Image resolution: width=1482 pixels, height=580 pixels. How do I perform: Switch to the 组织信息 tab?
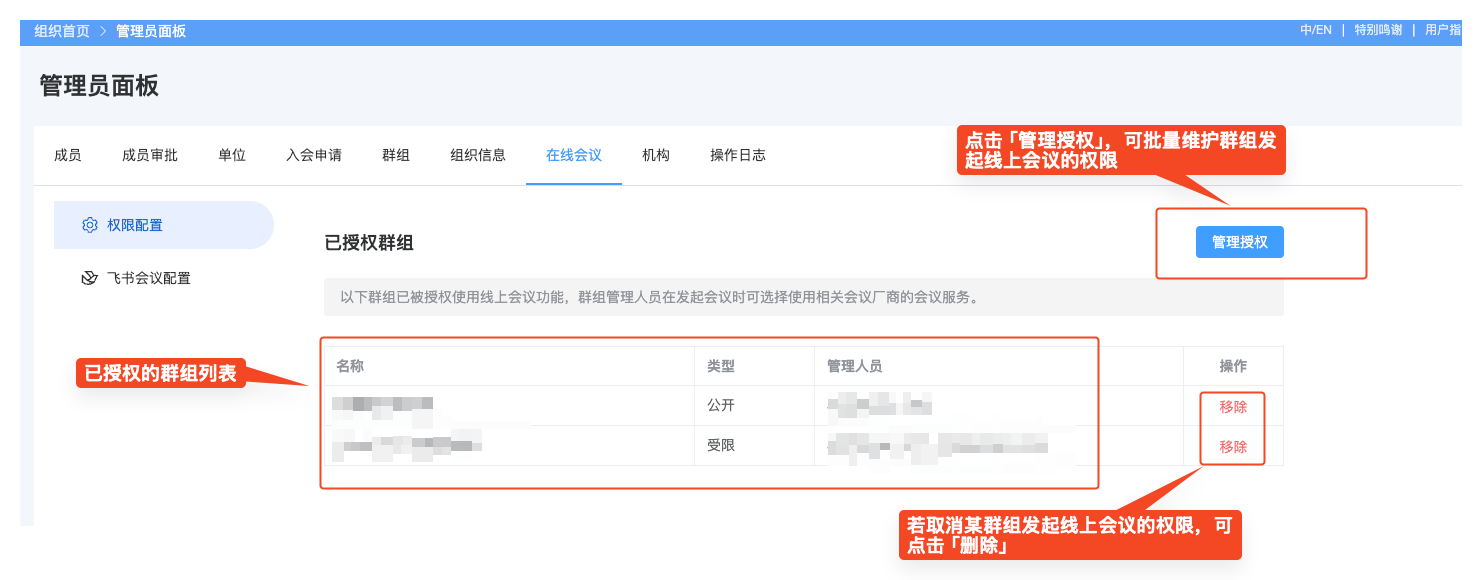478,155
